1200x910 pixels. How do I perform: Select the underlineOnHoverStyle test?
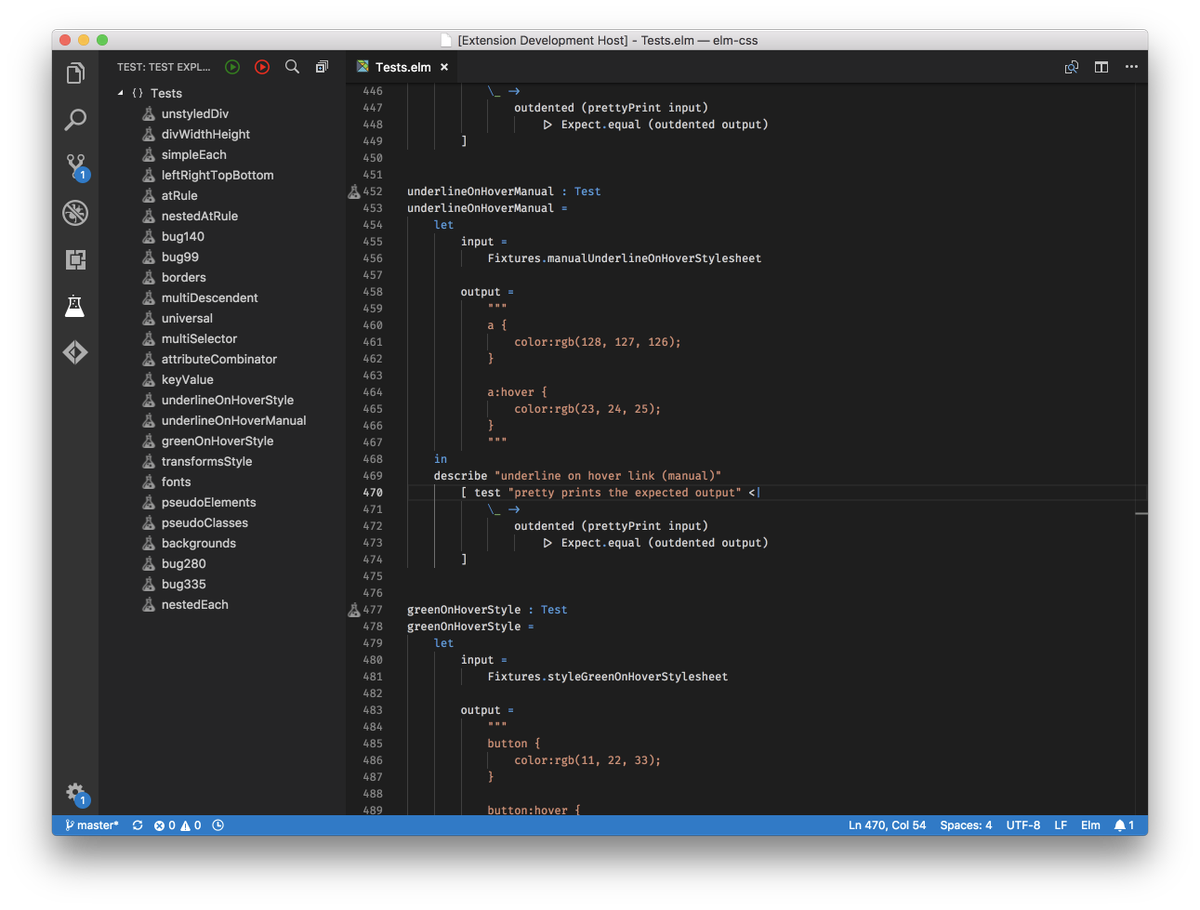227,400
